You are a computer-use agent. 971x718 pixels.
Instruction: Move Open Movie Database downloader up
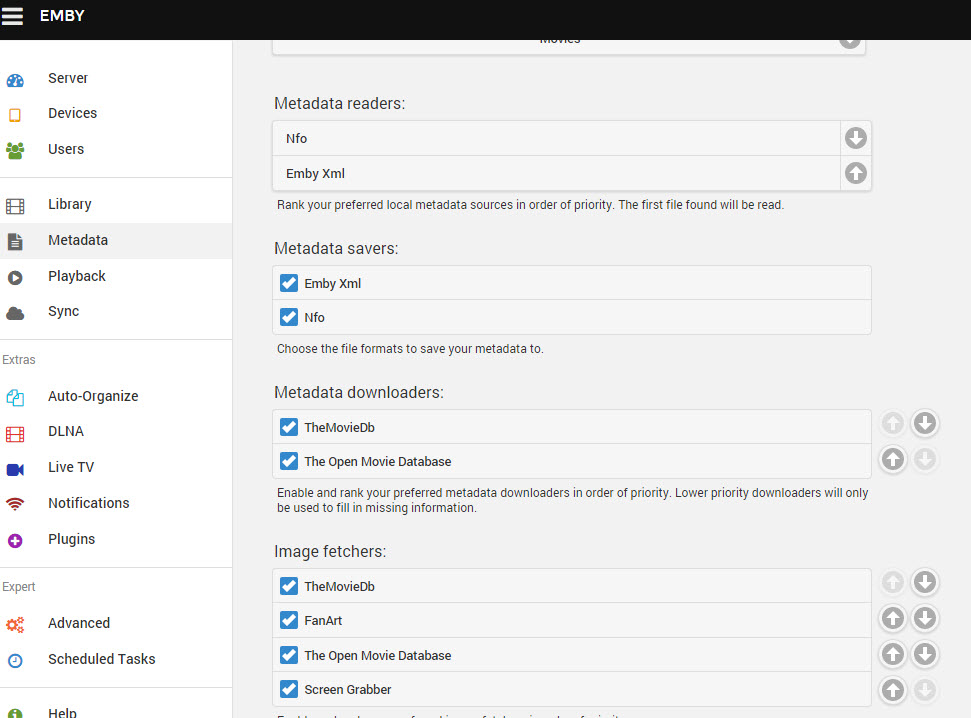click(x=893, y=459)
